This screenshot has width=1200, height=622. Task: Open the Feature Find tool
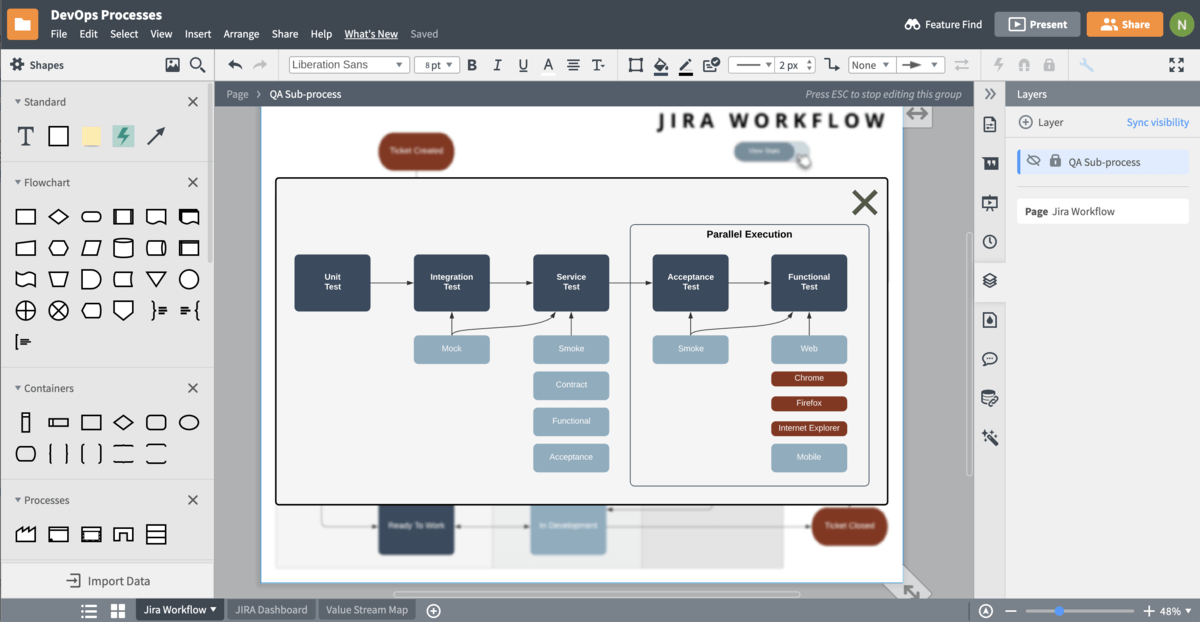[941, 24]
